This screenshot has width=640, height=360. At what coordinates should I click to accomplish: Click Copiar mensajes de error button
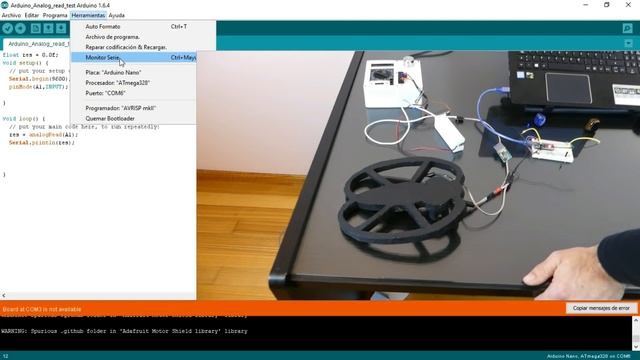pos(601,308)
